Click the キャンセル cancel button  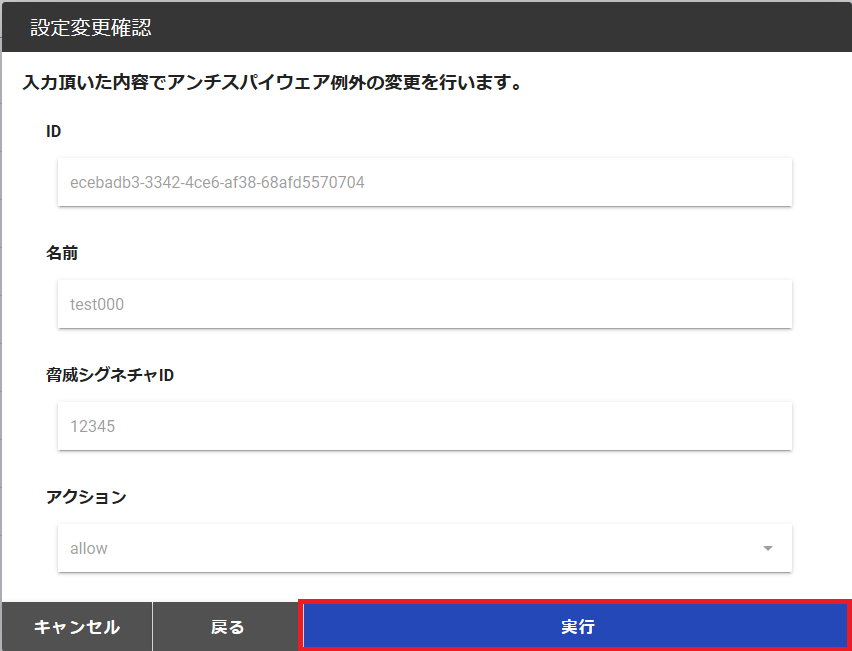point(77,627)
